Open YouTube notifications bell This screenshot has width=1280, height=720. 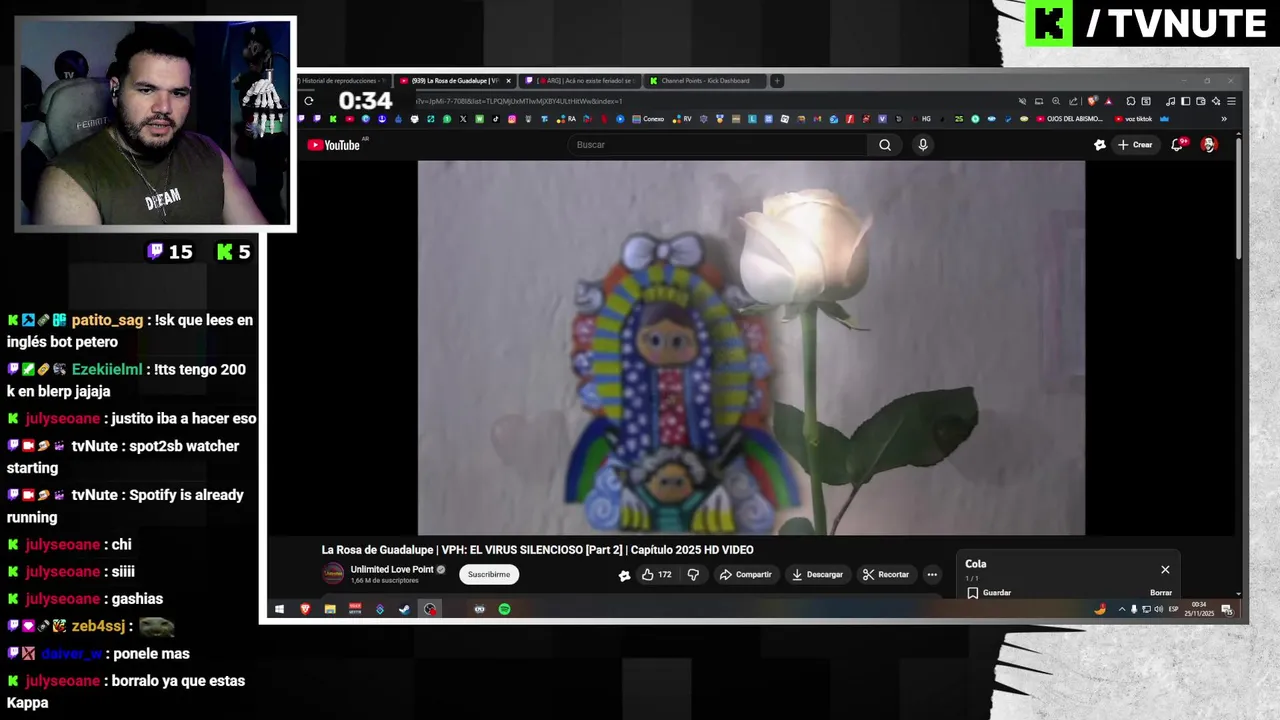pyautogui.click(x=1178, y=145)
